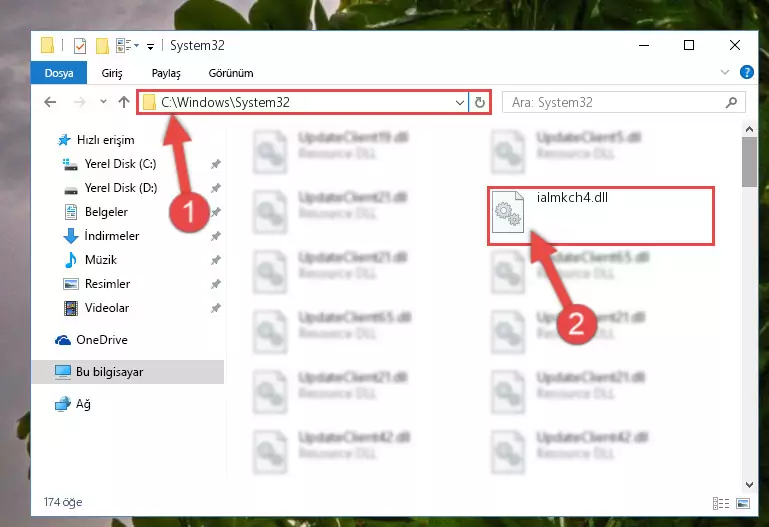Expand the address bar history dropdown
This screenshot has height=527, width=769.
460,102
